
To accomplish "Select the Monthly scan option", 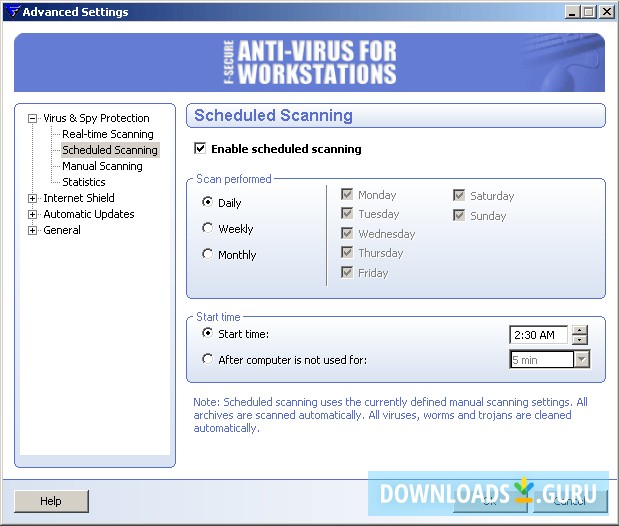I will pyautogui.click(x=207, y=254).
